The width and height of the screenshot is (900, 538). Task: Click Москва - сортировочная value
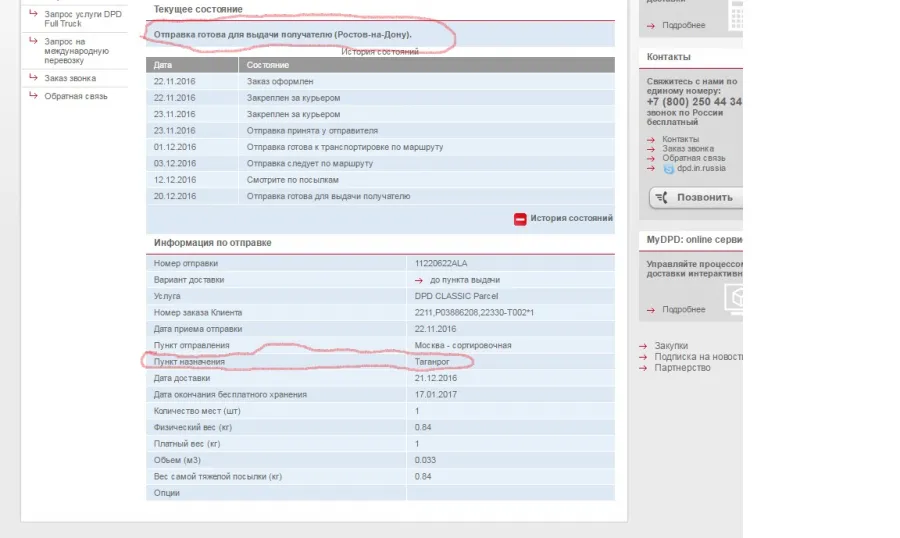tap(463, 346)
